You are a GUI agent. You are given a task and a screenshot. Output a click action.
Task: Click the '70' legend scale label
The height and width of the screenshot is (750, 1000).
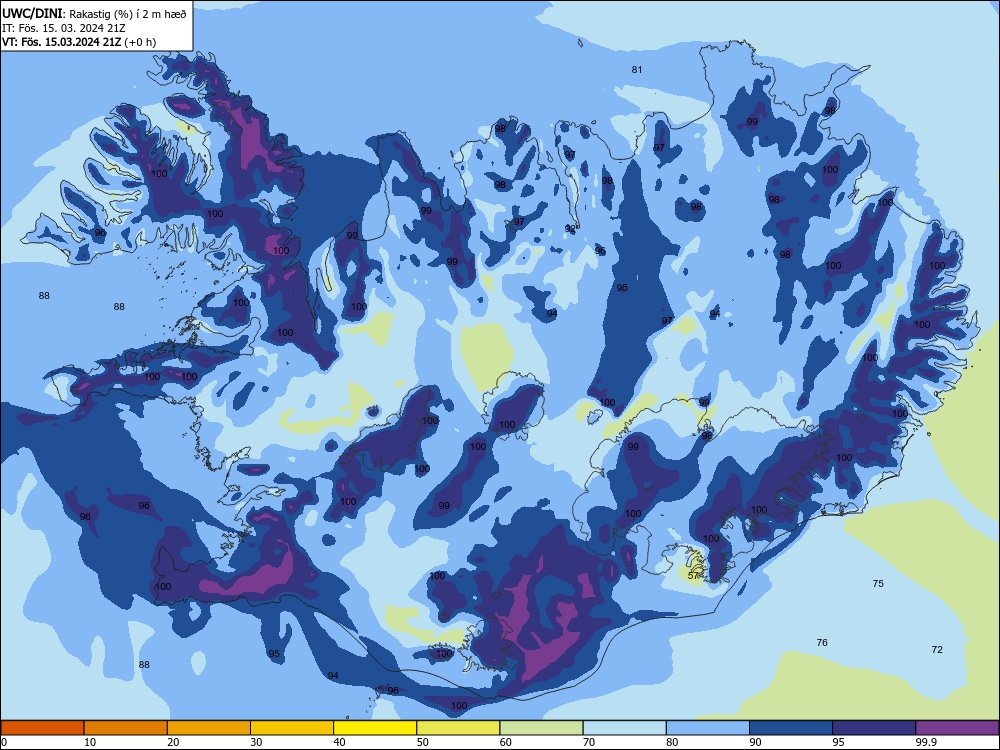tap(589, 742)
